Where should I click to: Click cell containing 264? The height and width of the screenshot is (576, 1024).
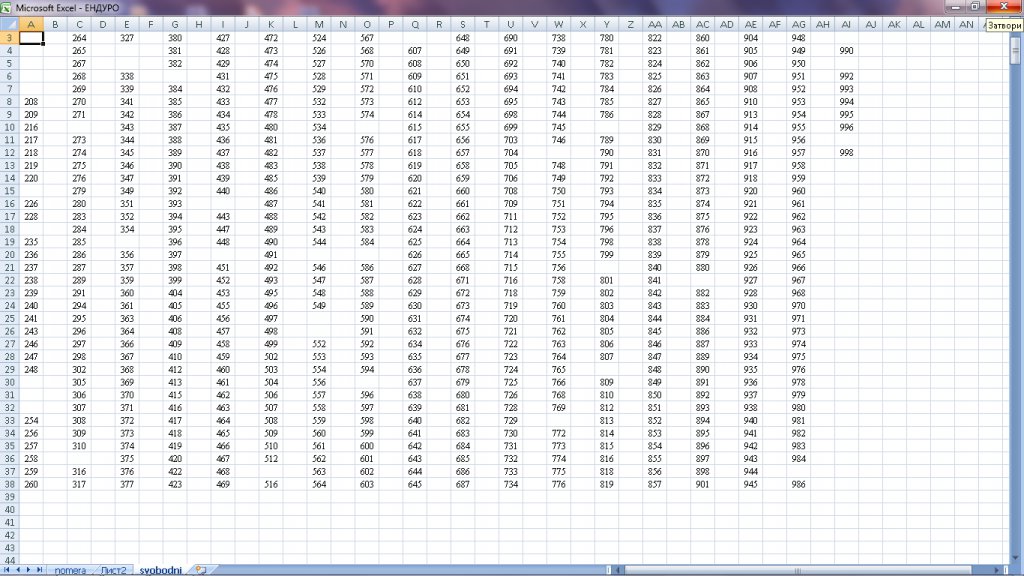pos(80,38)
